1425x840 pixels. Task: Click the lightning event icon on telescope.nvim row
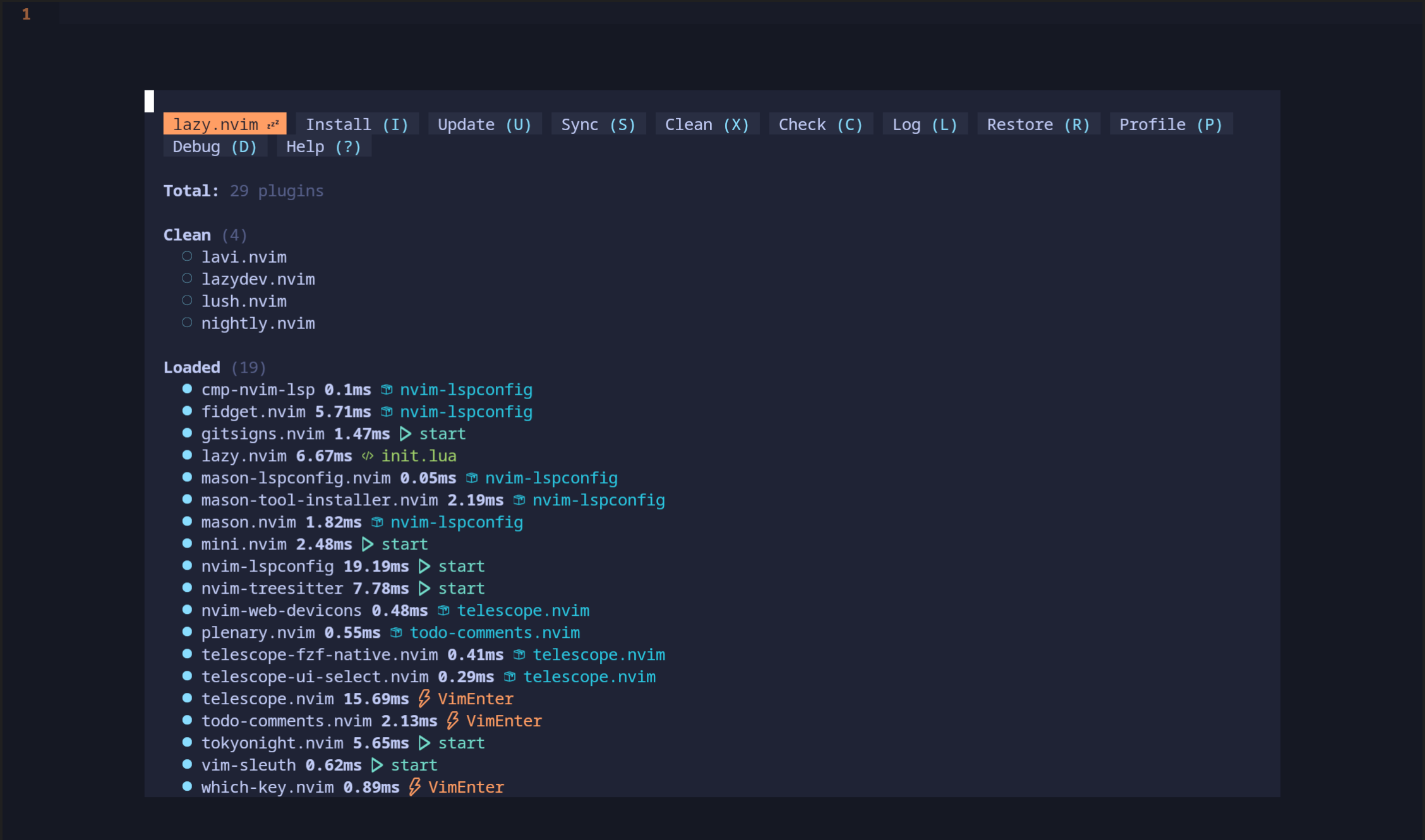coord(424,699)
